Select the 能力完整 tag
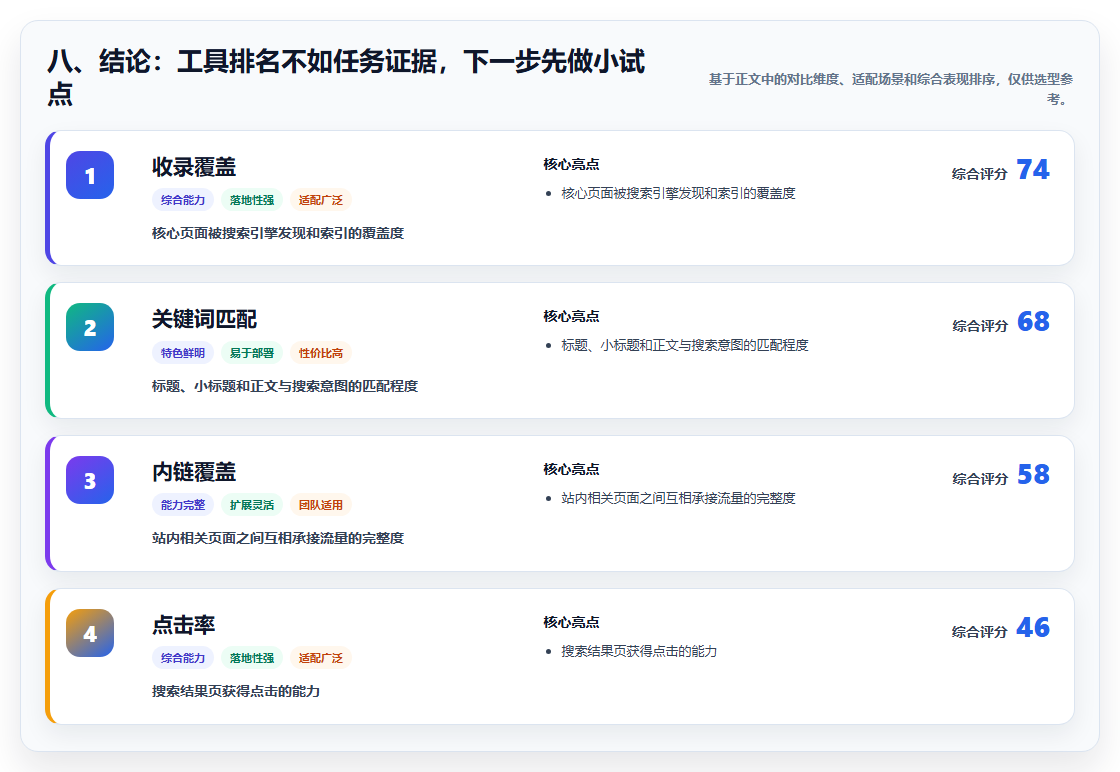The width and height of the screenshot is (1120, 772). pyautogui.click(x=183, y=505)
